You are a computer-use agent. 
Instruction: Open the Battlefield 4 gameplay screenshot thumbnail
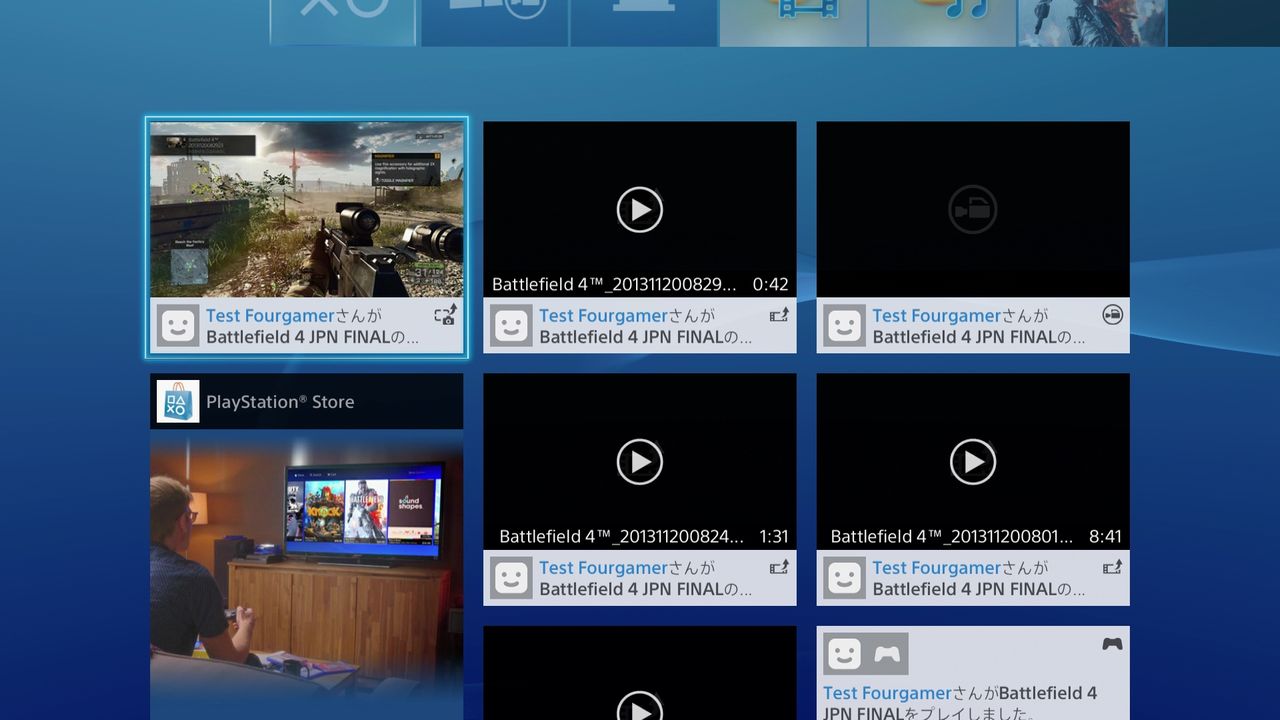[307, 209]
